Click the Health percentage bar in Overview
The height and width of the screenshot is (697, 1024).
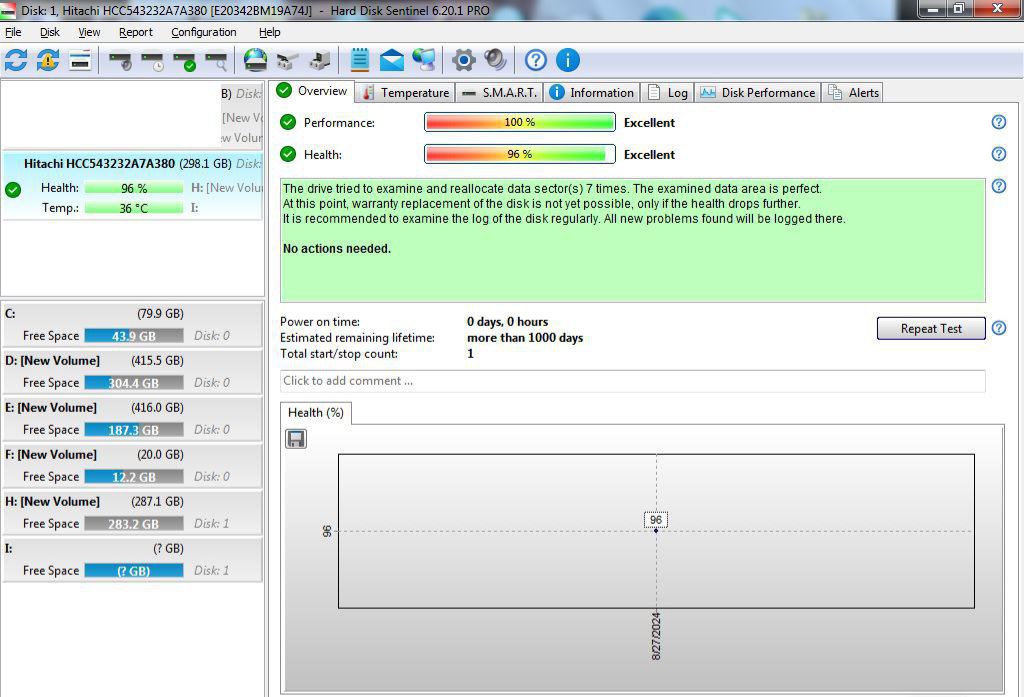pyautogui.click(x=519, y=154)
